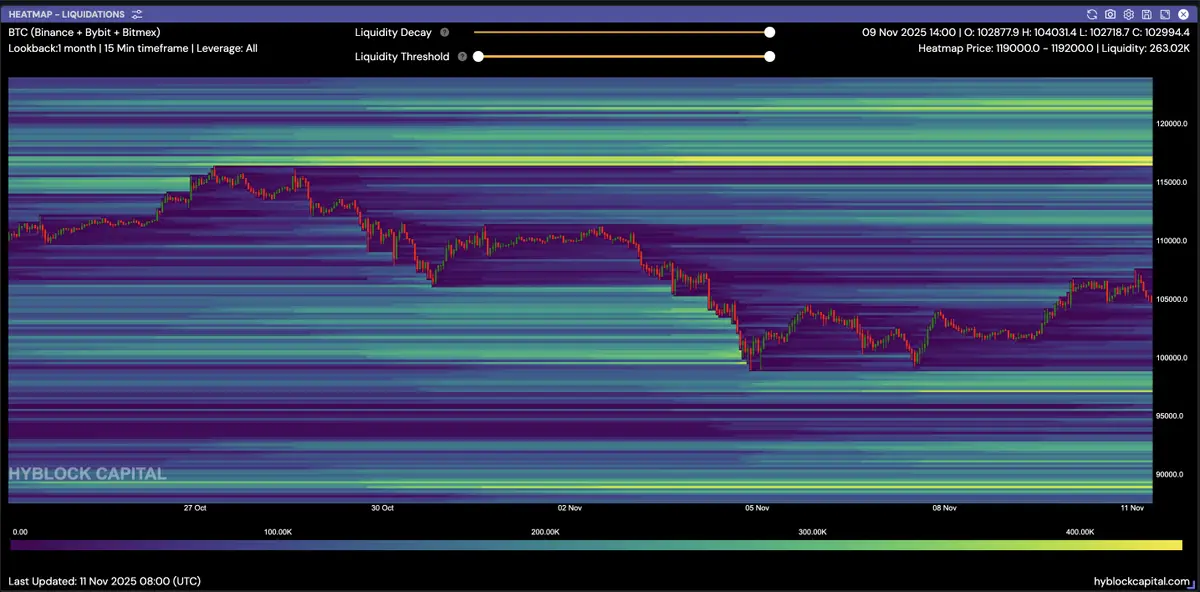Open the hyblockcapital.com link
This screenshot has height=592, width=1200.
click(x=1142, y=581)
